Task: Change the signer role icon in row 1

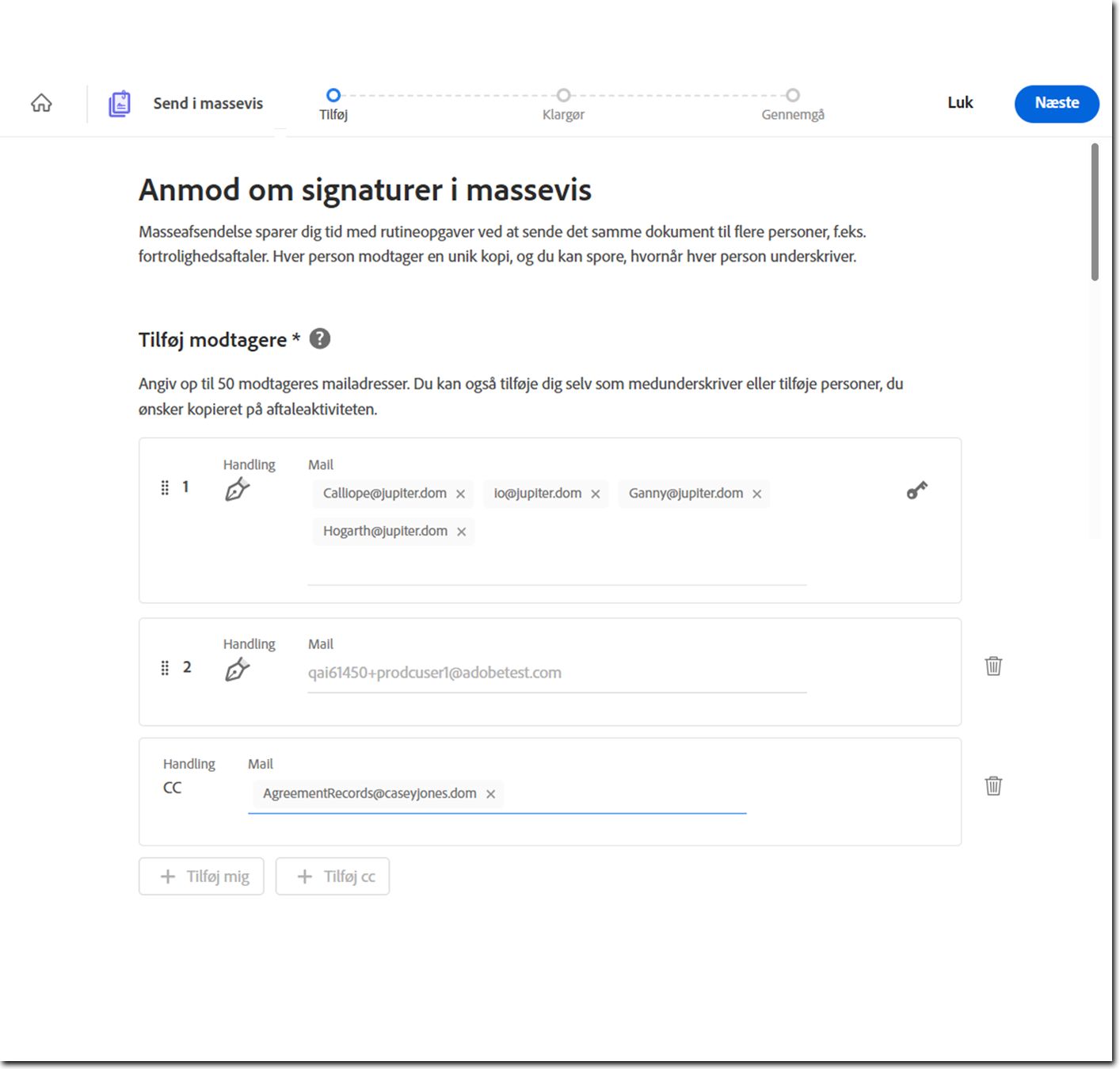Action: tap(237, 489)
